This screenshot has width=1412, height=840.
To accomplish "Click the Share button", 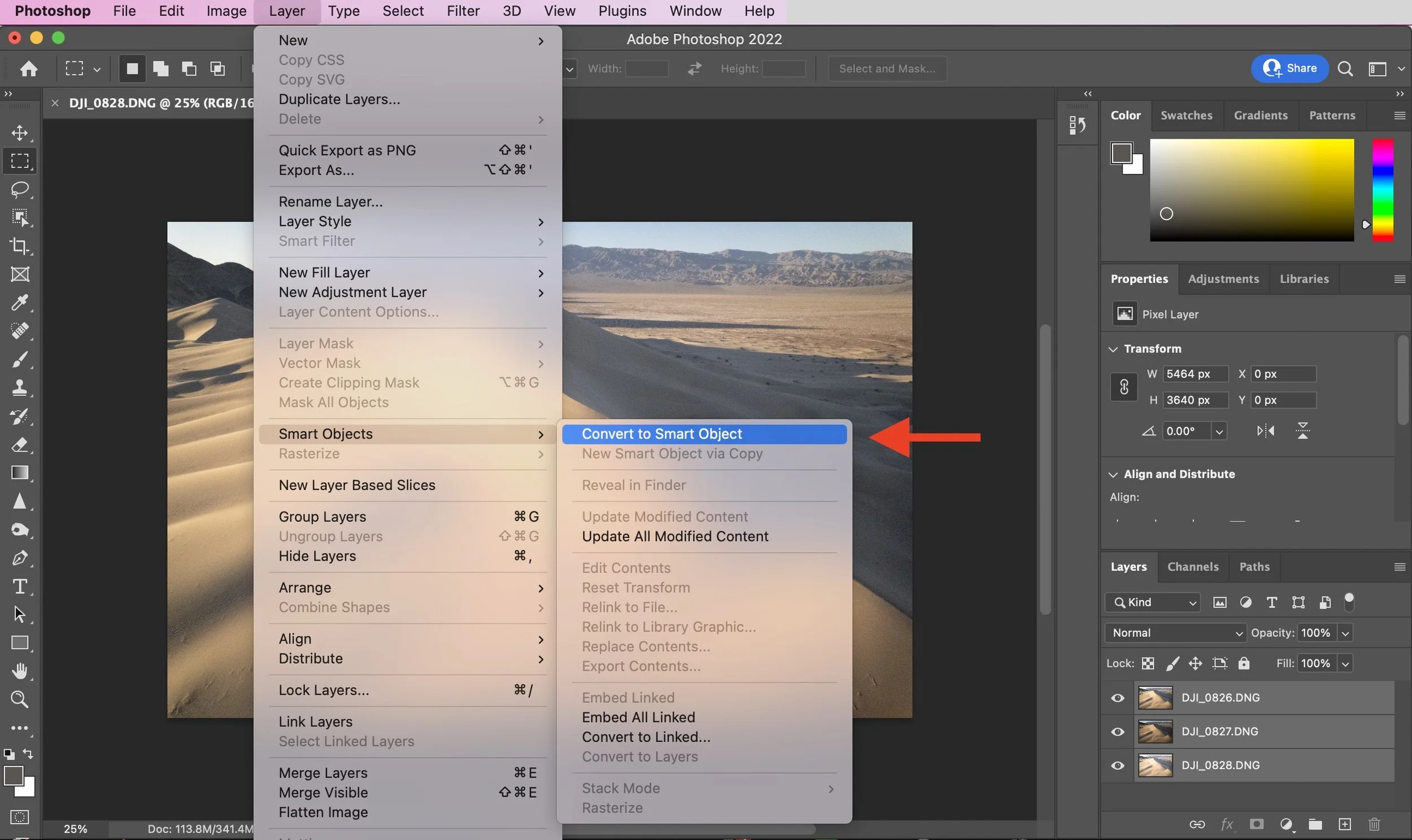I will point(1289,68).
